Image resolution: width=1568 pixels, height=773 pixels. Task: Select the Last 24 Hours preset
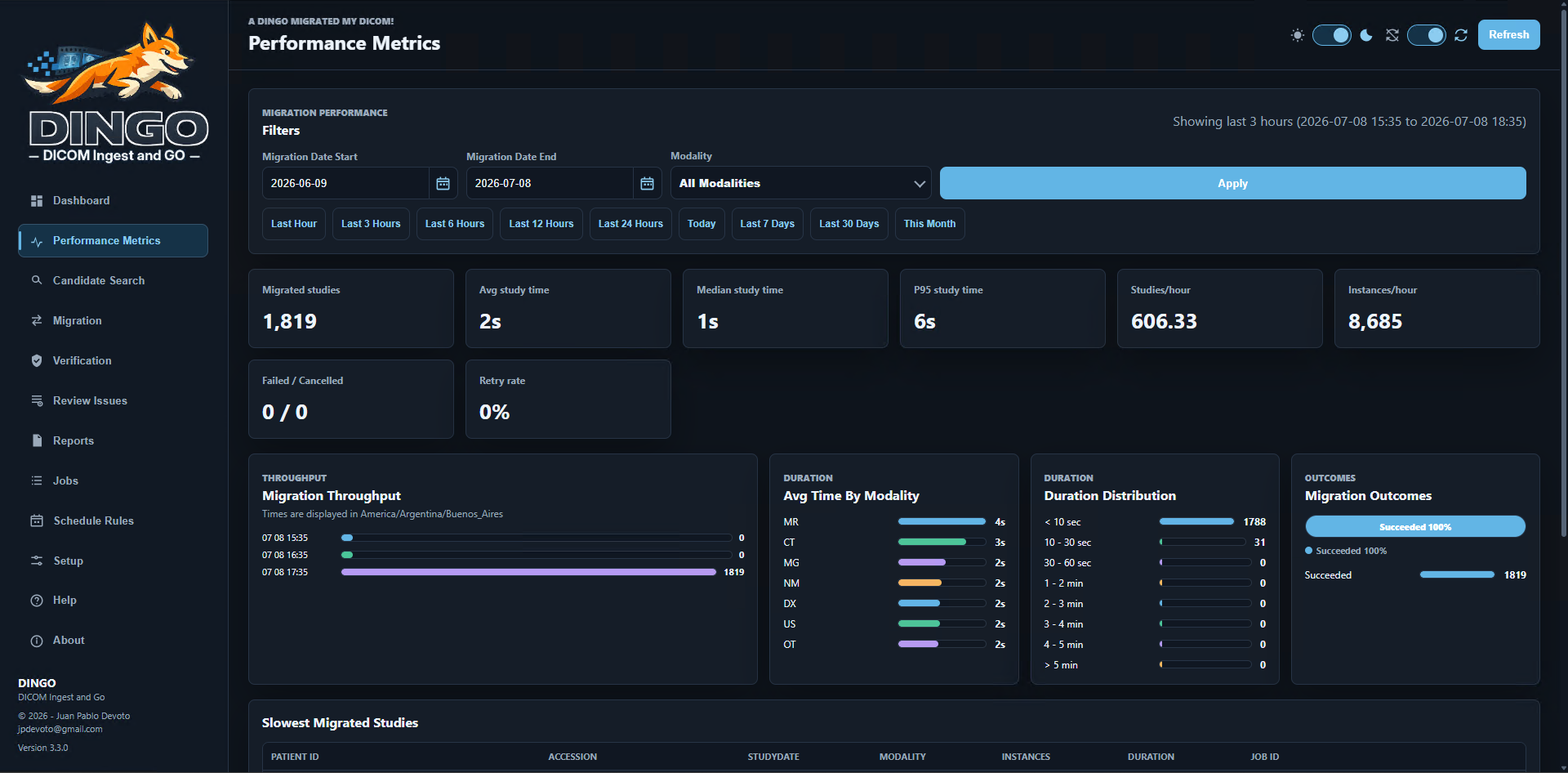tap(630, 224)
